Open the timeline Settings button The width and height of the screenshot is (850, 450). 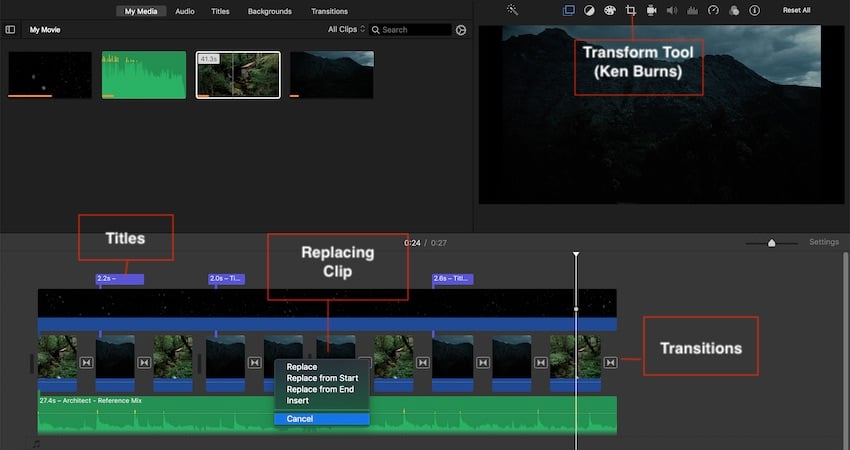point(824,242)
